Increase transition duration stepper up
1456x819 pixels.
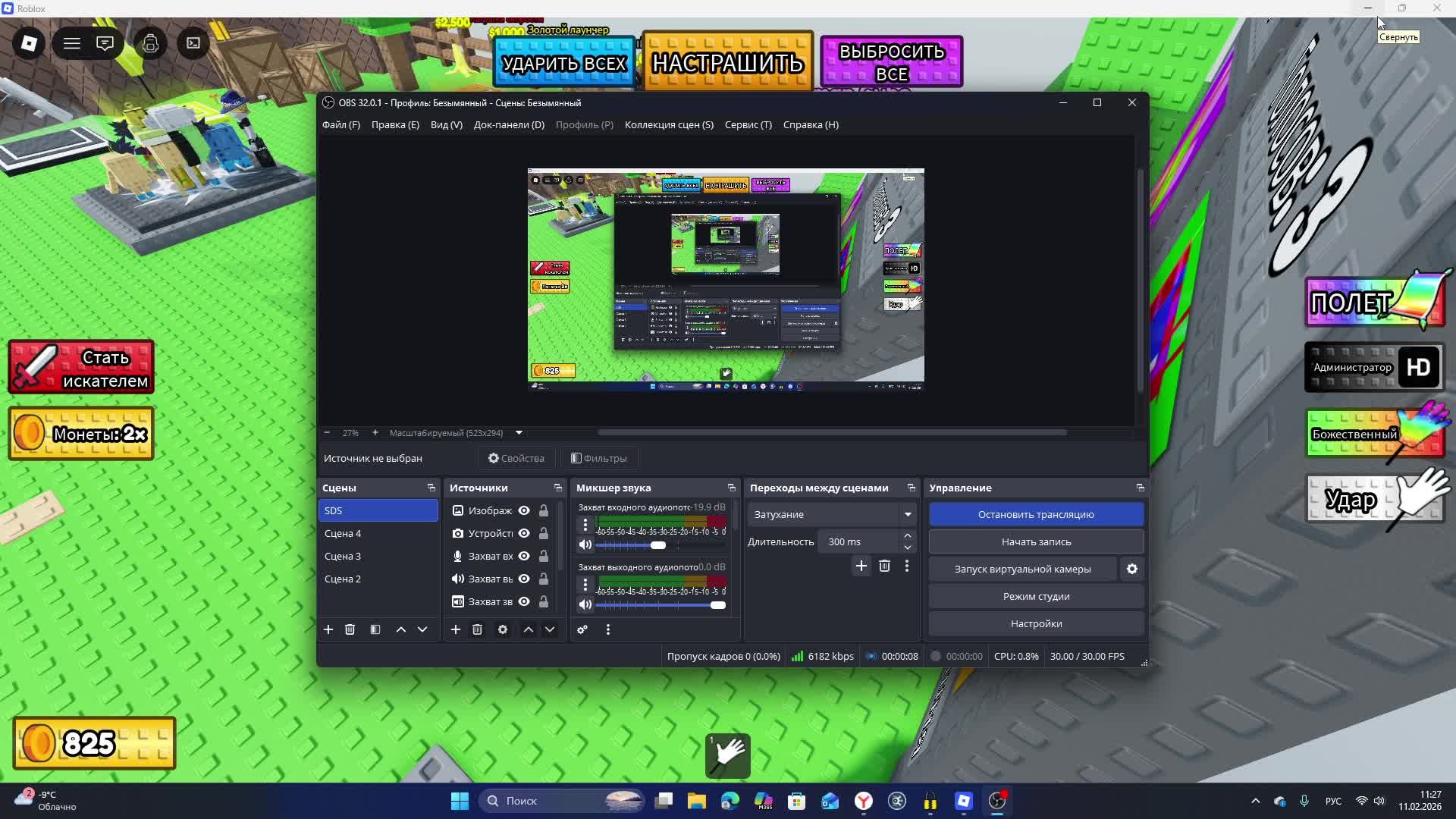pos(908,535)
